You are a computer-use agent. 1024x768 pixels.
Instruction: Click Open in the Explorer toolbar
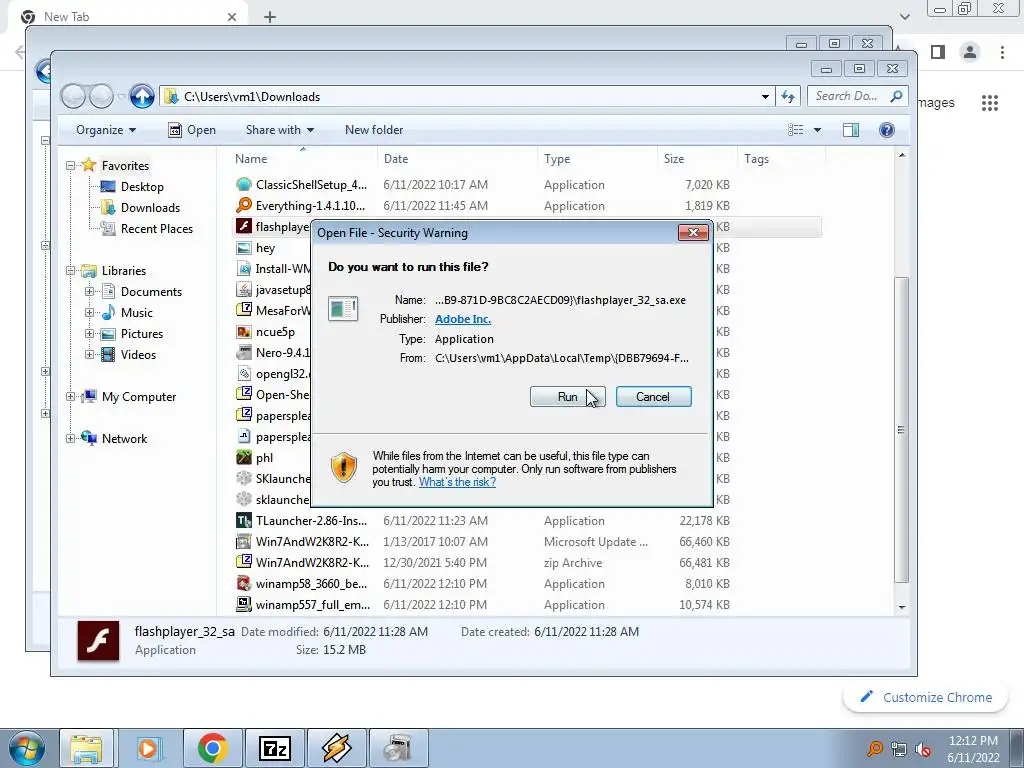[x=192, y=130]
